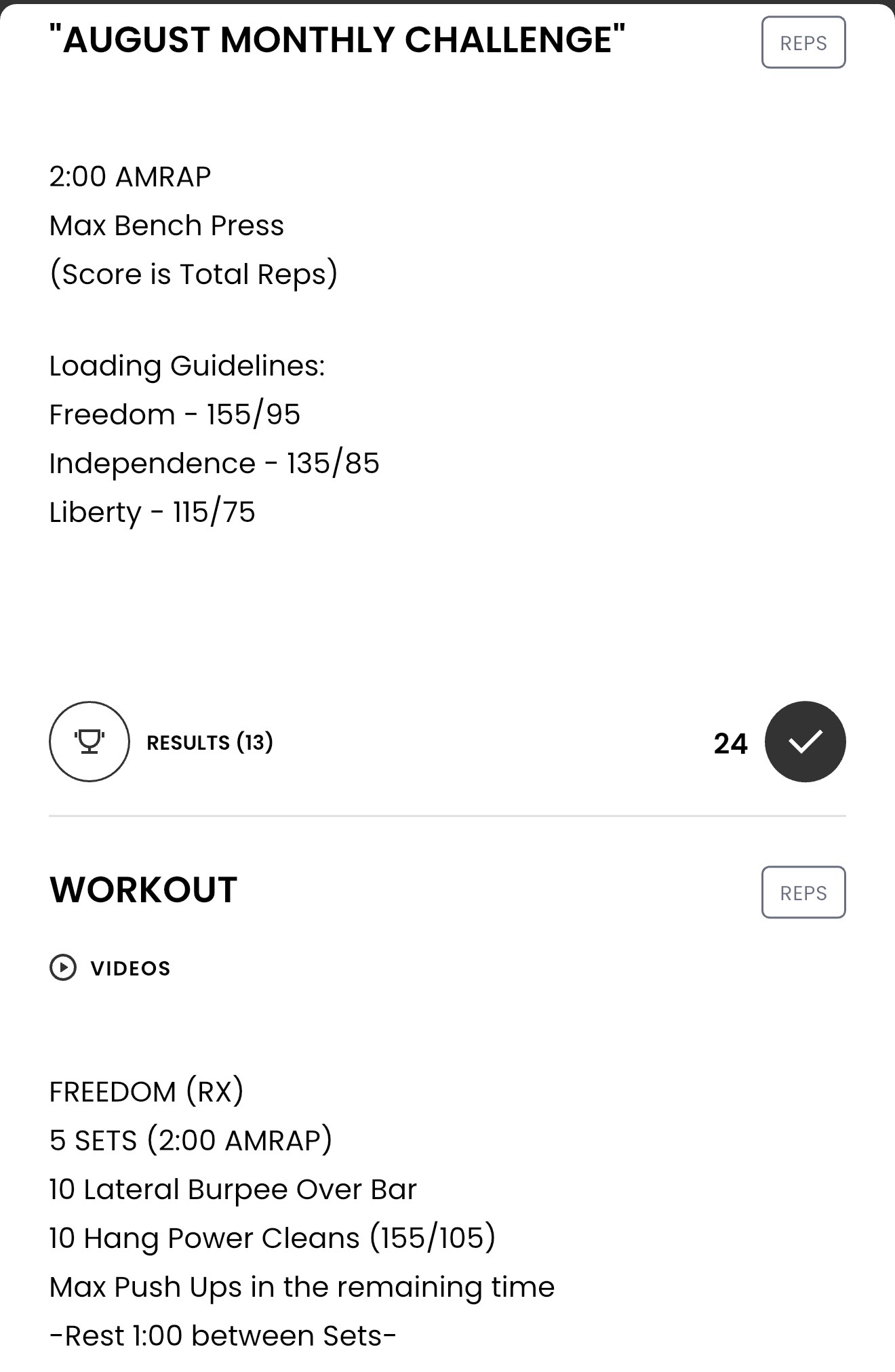Tap REPS badge beside WORKOUT heading

[x=803, y=893]
